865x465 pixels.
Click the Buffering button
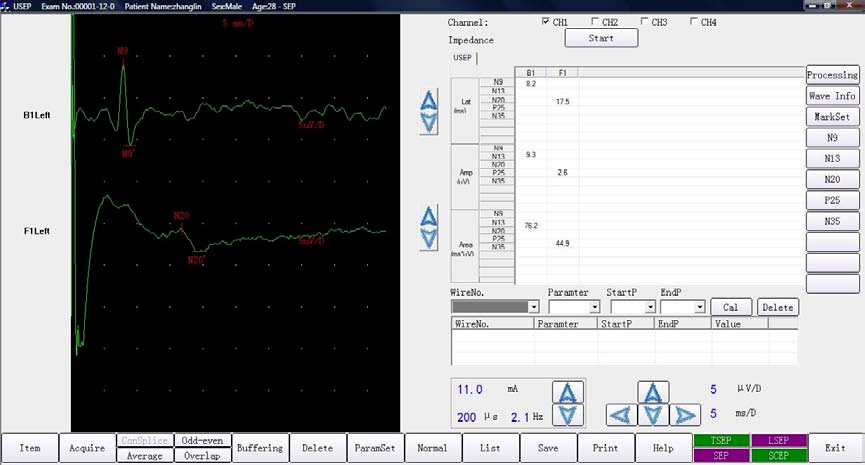point(260,448)
